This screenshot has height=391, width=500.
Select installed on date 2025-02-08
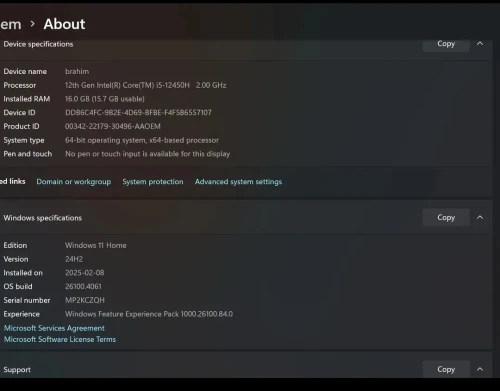pyautogui.click(x=85, y=273)
